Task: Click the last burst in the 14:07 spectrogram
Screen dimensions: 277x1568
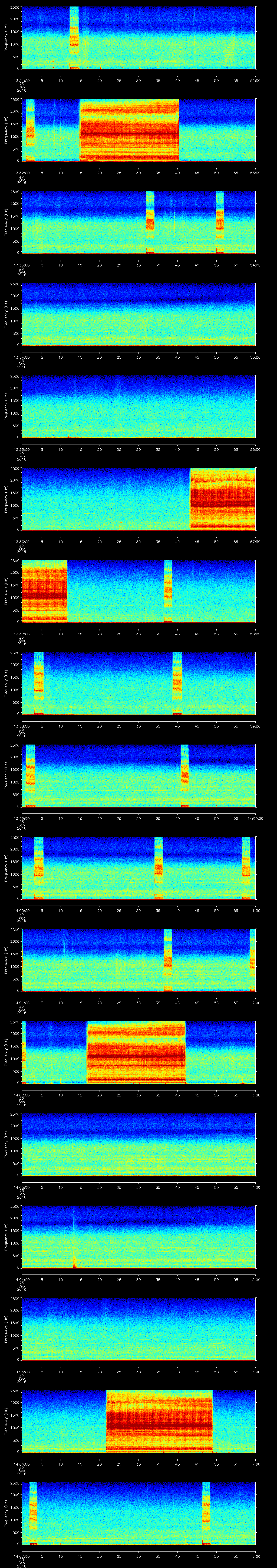Action: 206,1513
